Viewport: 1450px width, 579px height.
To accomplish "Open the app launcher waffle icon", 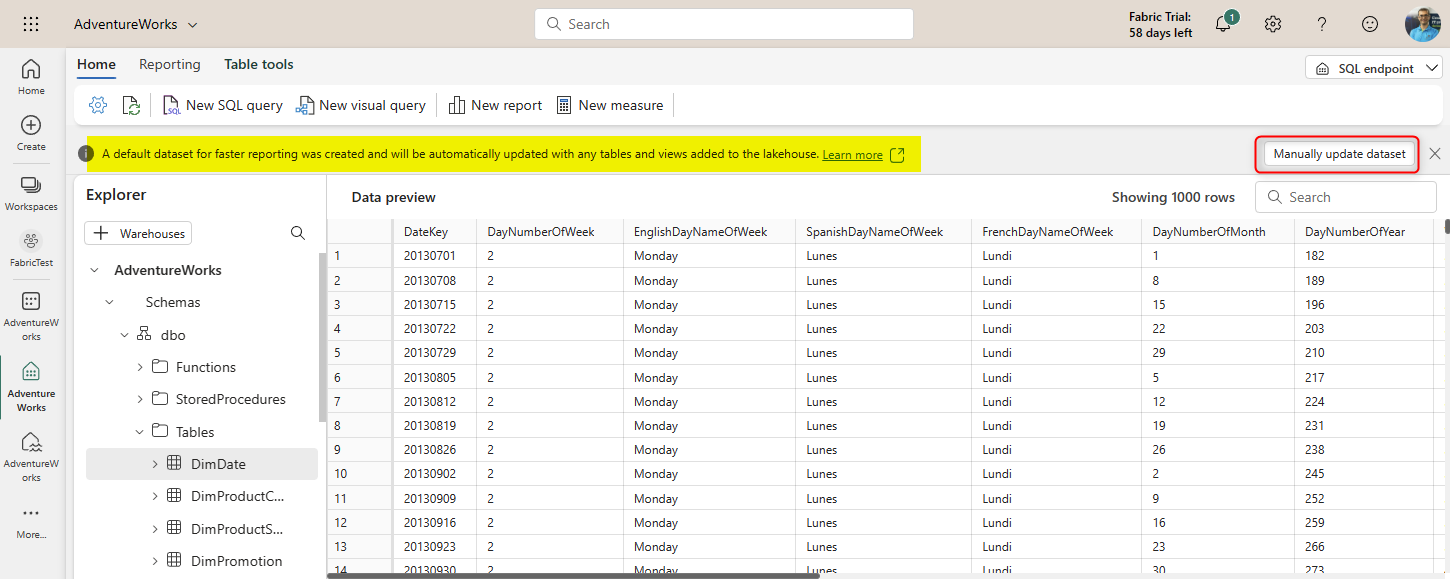I will tap(31, 24).
